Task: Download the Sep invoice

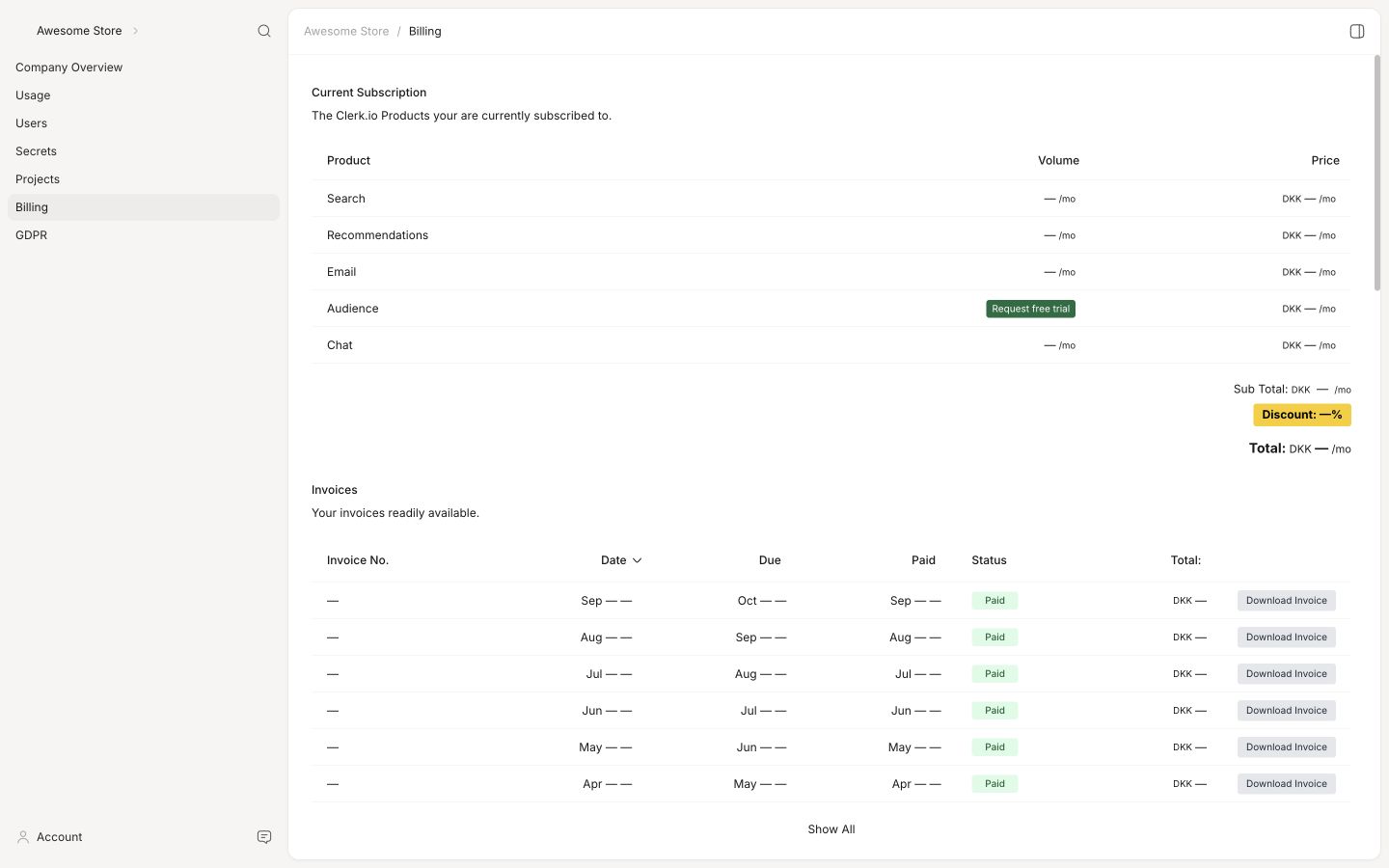Action: [x=1286, y=601]
